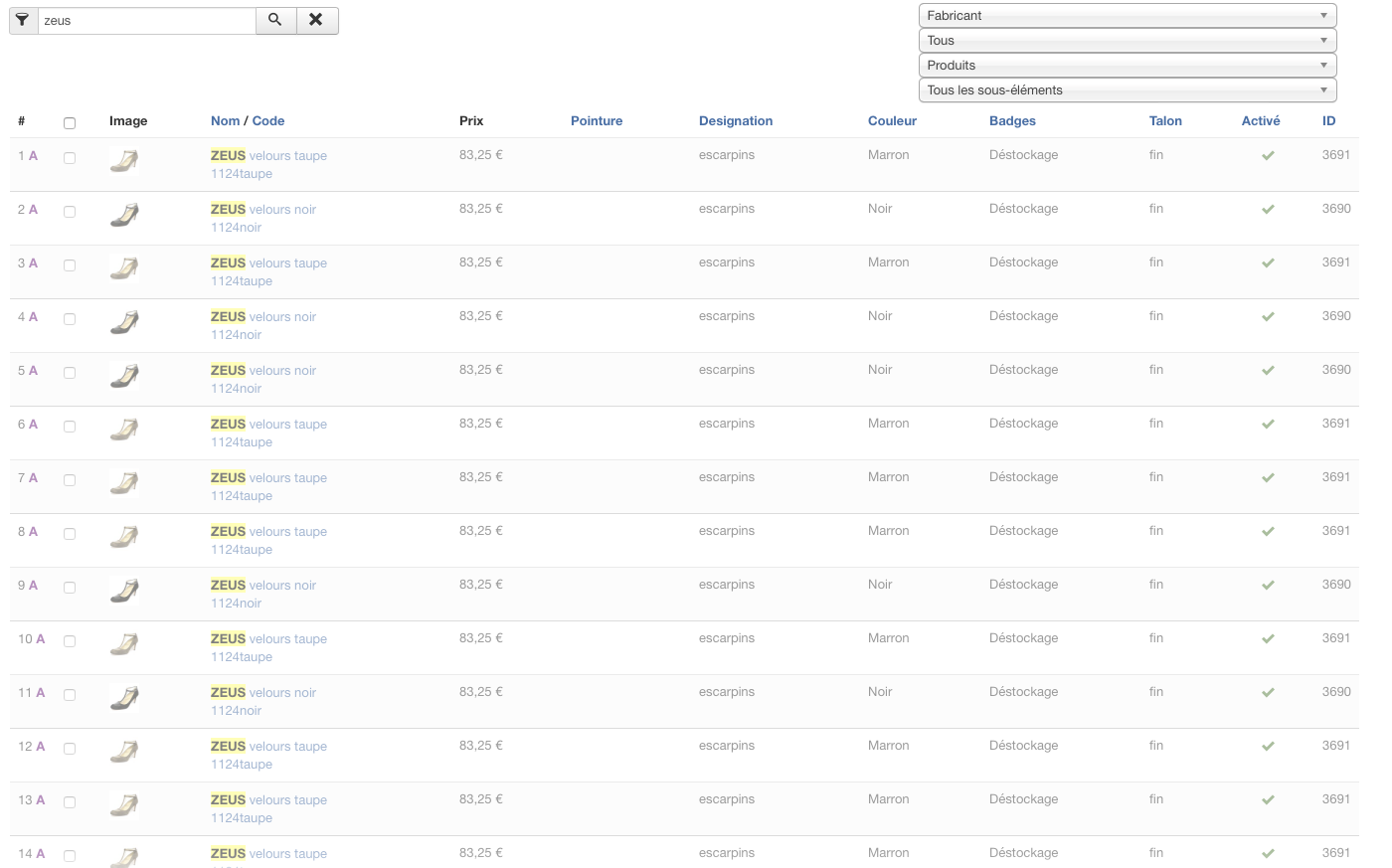This screenshot has height=868, width=1392.
Task: Click the green activated checkmark for row 1
Action: [1268, 156]
